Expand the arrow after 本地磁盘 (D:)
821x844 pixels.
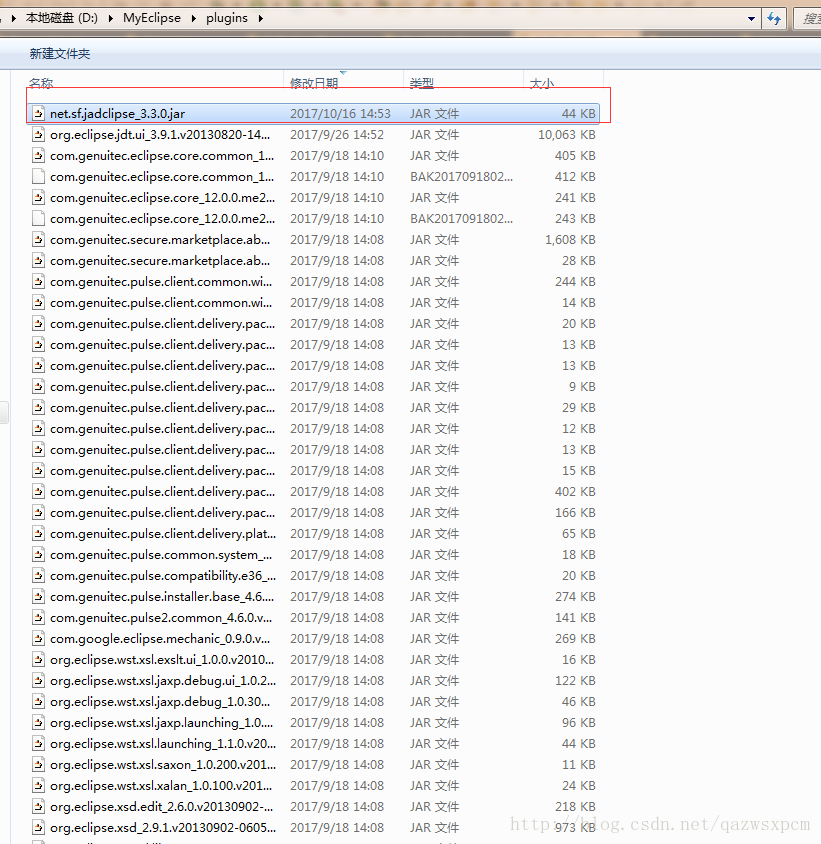pyautogui.click(x=110, y=18)
